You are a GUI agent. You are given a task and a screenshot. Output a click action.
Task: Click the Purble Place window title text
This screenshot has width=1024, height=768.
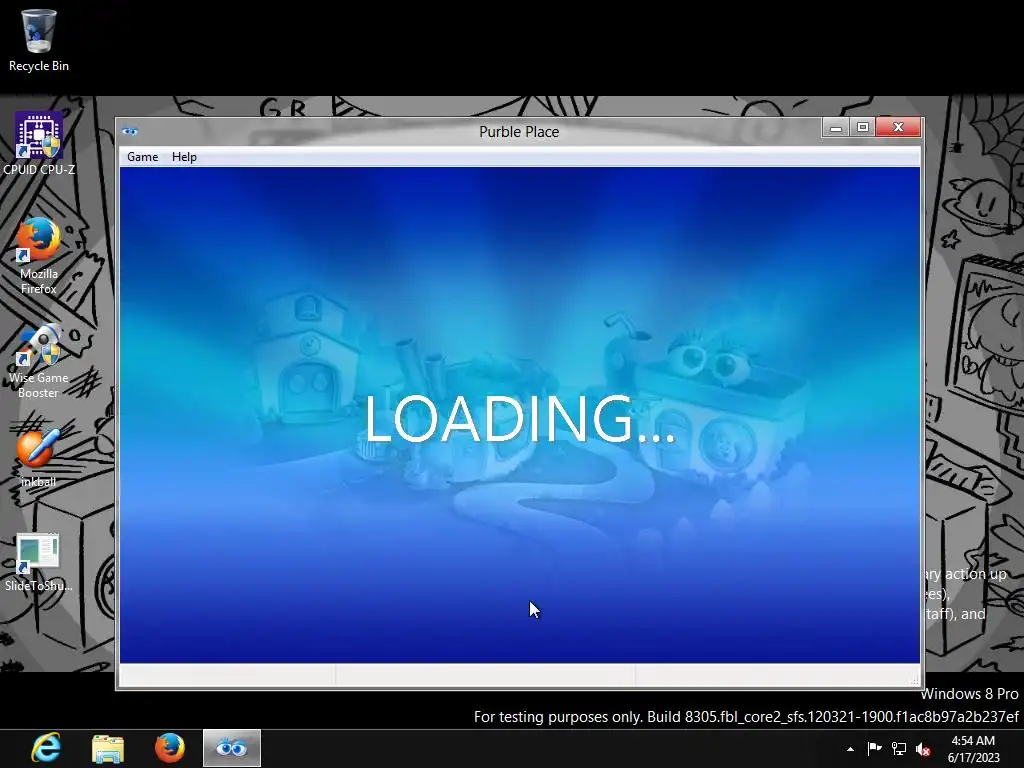(x=519, y=131)
